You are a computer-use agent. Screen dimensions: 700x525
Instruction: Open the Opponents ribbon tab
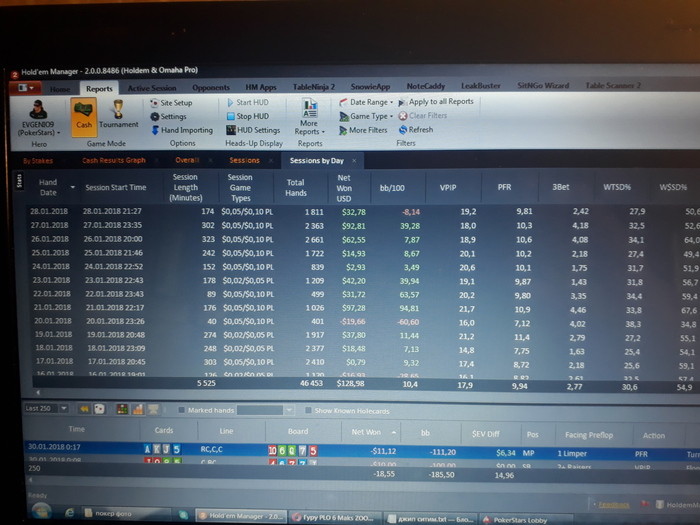(x=211, y=88)
